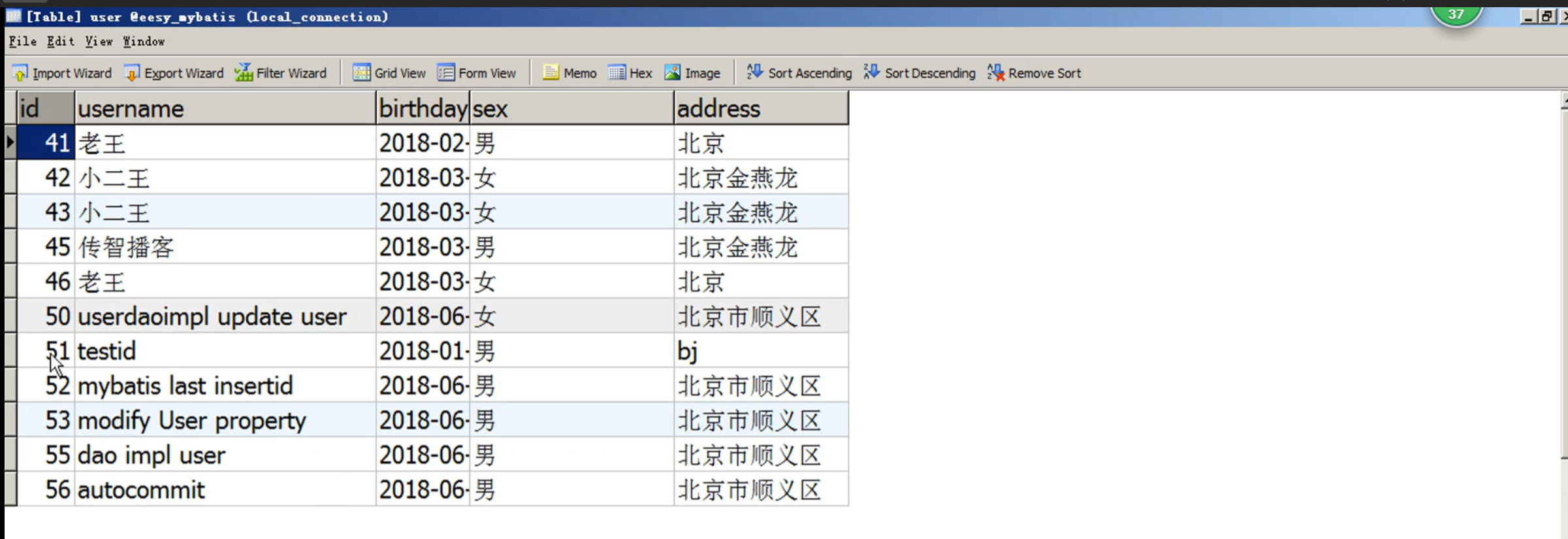The width and height of the screenshot is (1568, 539).
Task: Select address cell in row 53
Action: point(761,420)
